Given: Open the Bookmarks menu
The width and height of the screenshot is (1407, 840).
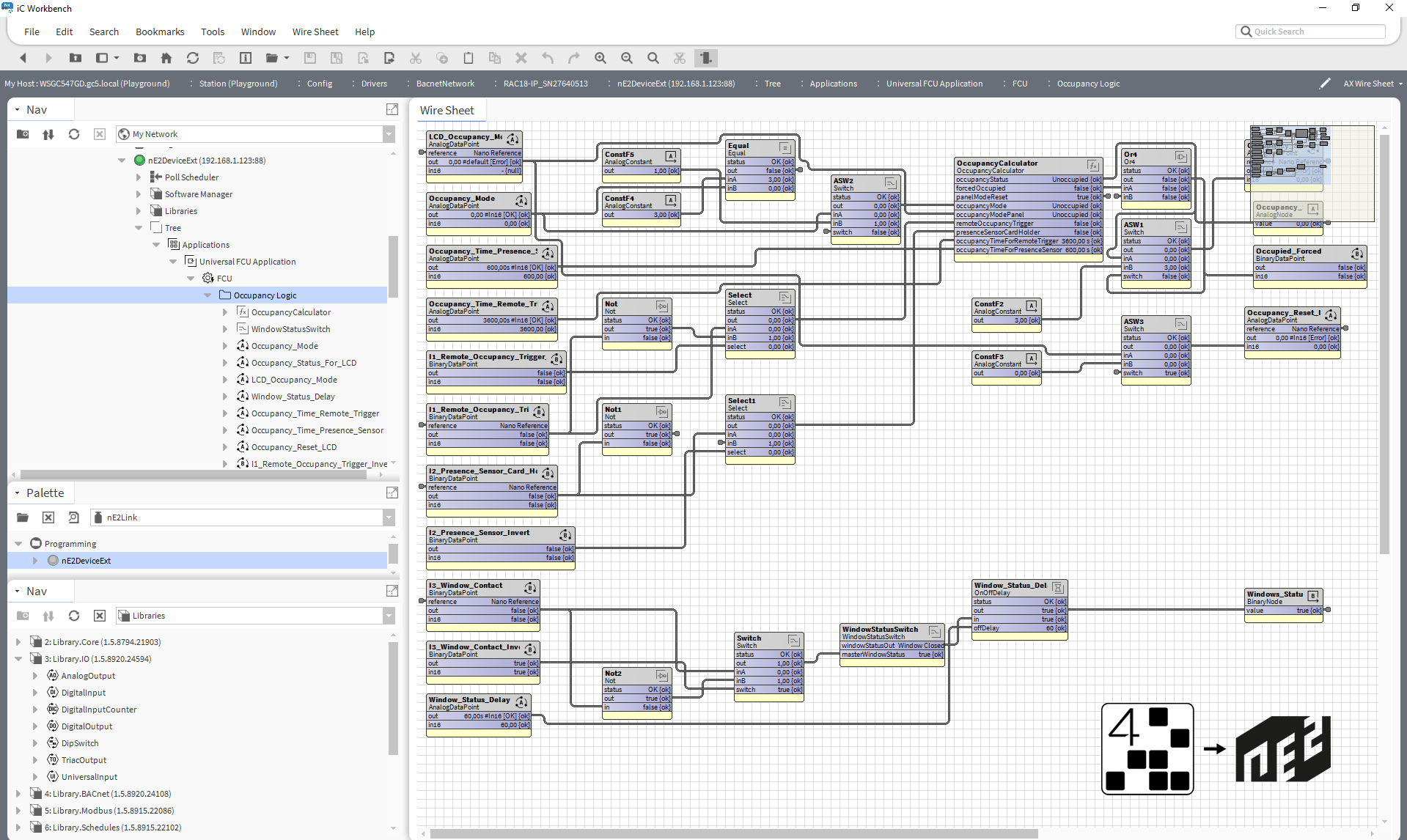Looking at the screenshot, I should coord(160,32).
